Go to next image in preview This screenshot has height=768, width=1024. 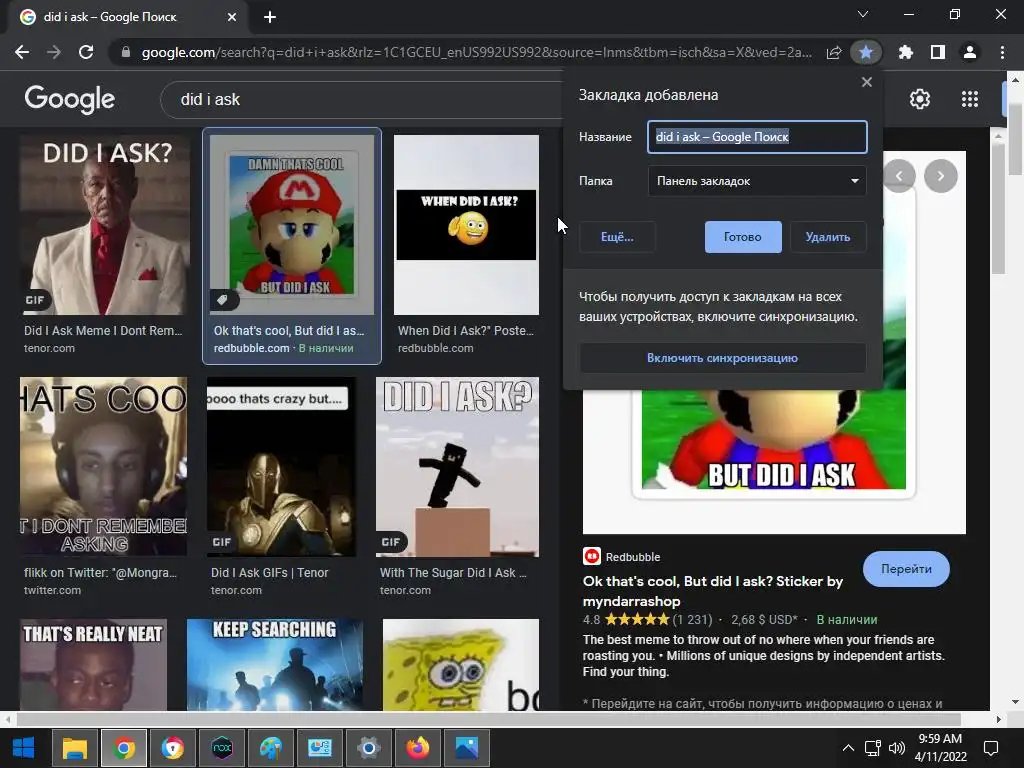[941, 176]
